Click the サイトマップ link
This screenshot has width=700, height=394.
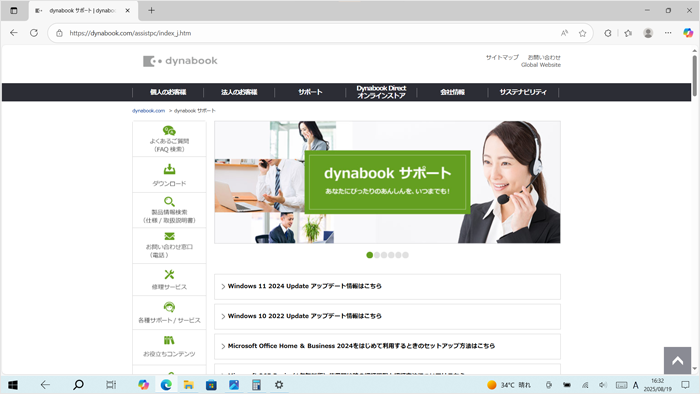(x=502, y=57)
